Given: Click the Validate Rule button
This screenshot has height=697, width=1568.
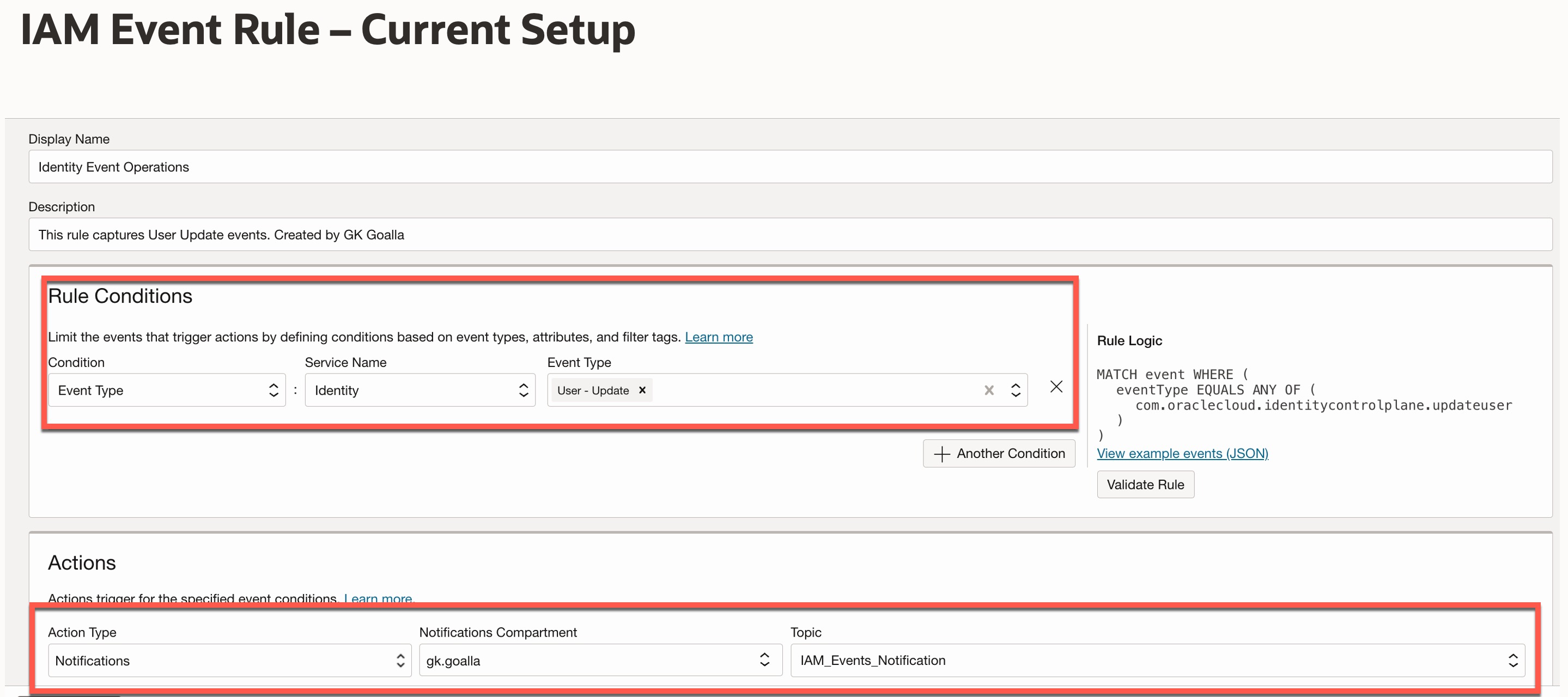Looking at the screenshot, I should pyautogui.click(x=1144, y=485).
